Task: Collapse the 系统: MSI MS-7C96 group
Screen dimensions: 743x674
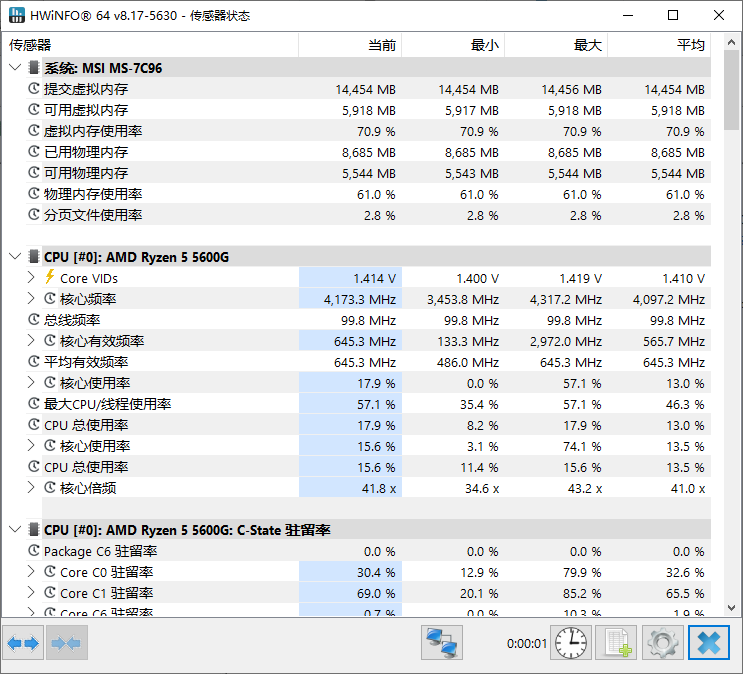Action: click(x=16, y=67)
